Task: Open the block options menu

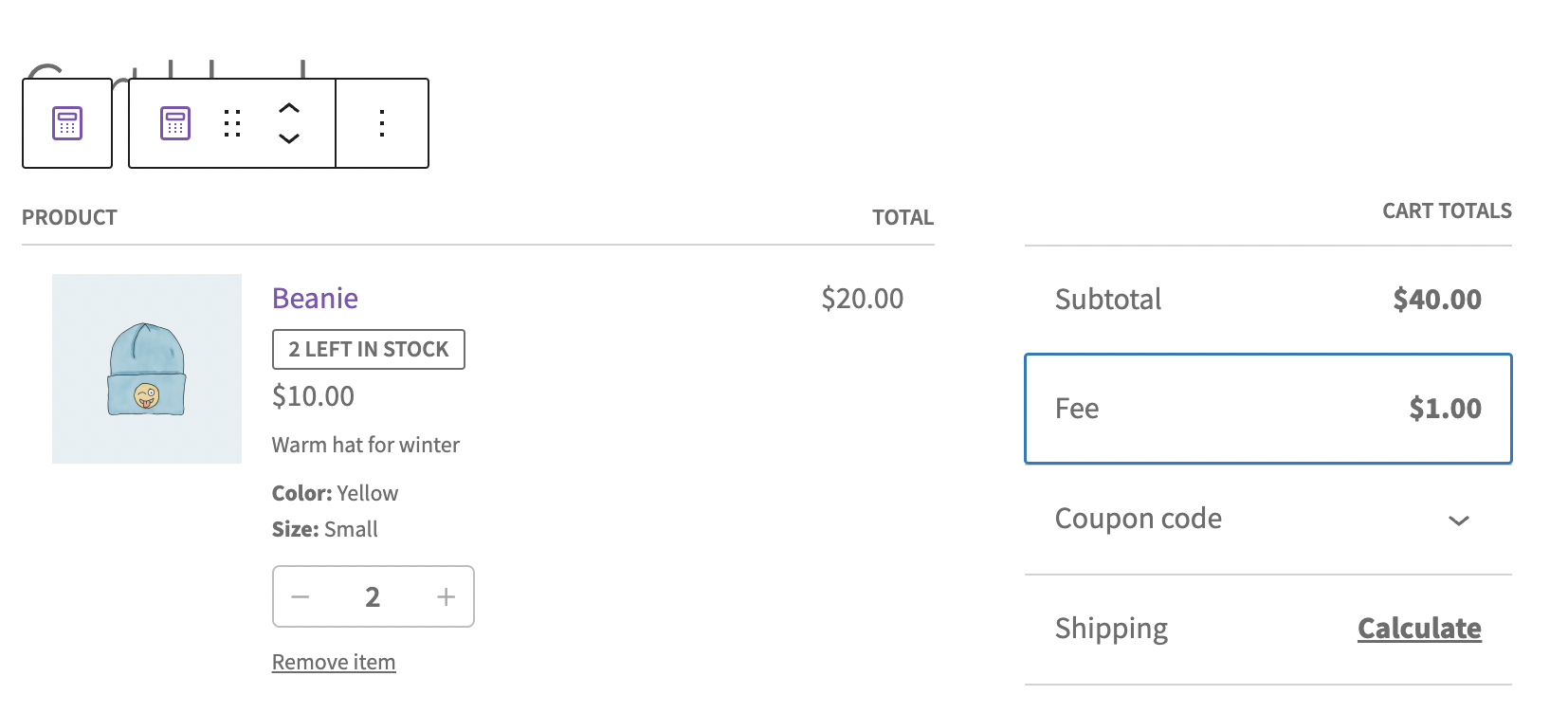Action: (382, 122)
